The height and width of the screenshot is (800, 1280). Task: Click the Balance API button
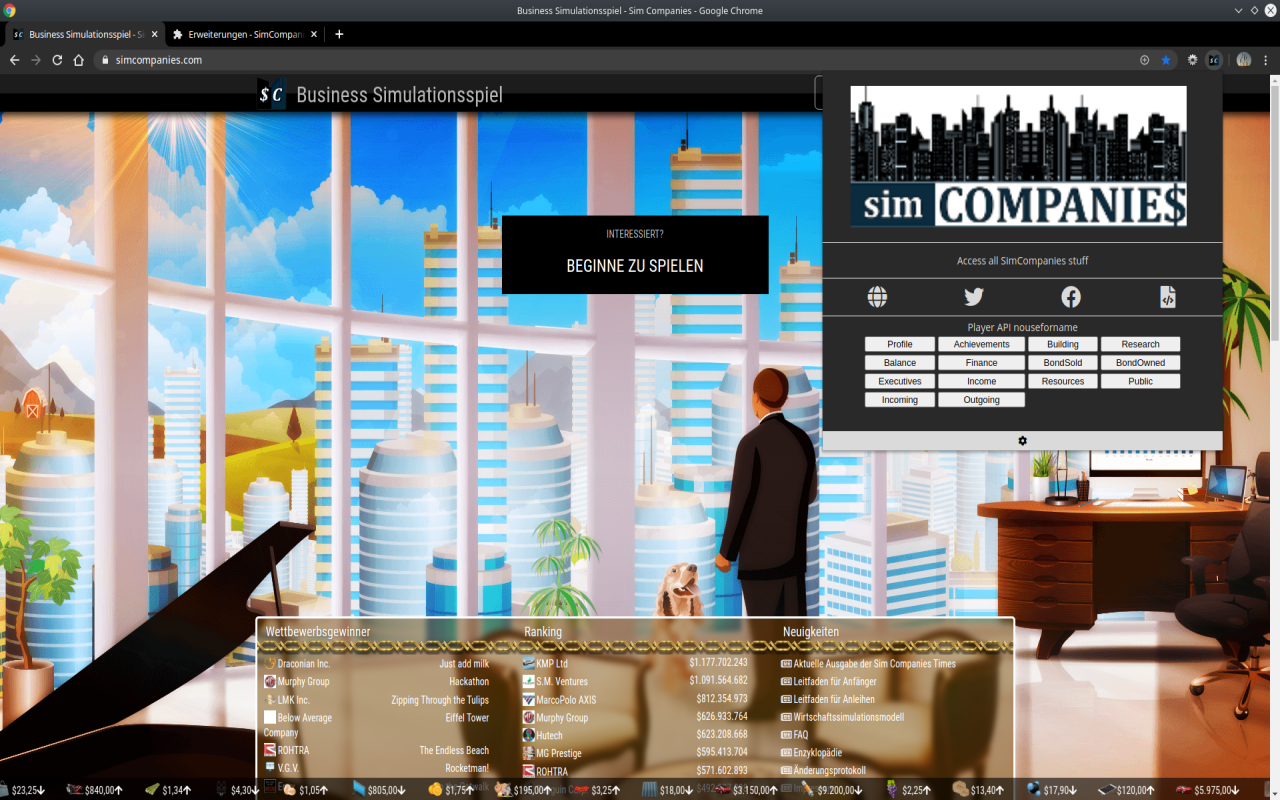click(x=900, y=363)
